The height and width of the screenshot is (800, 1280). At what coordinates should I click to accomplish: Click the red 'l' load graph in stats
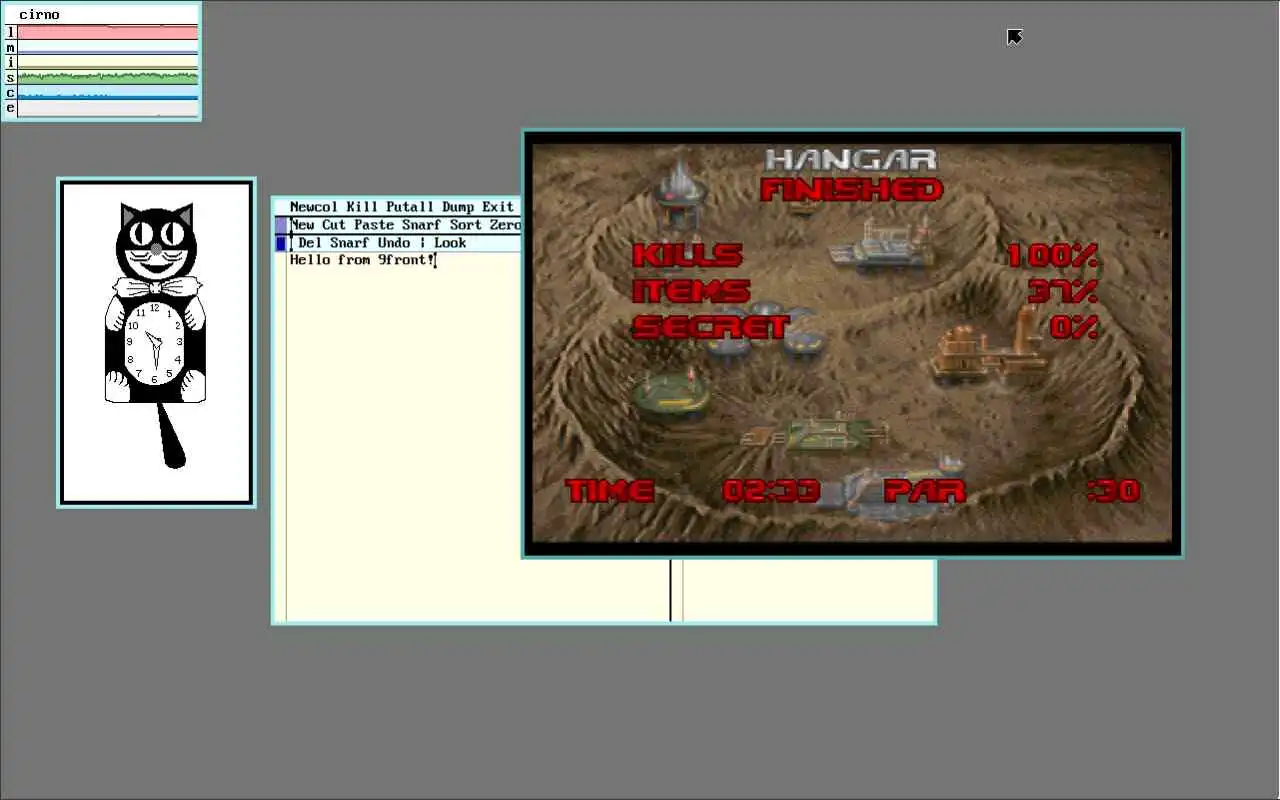coord(108,32)
